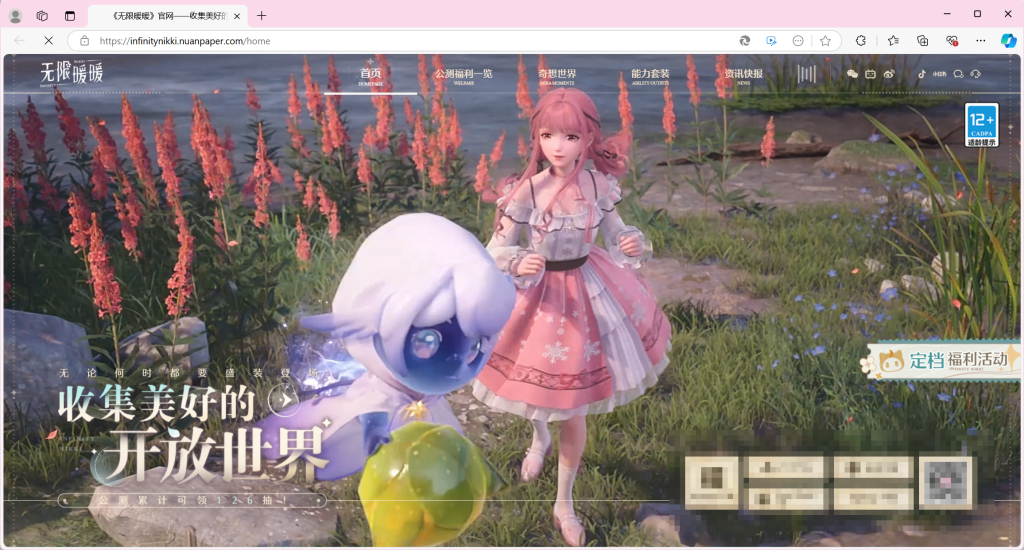Open the circled ellipsis icon in address bar
The width and height of the screenshot is (1024, 550).
point(798,40)
